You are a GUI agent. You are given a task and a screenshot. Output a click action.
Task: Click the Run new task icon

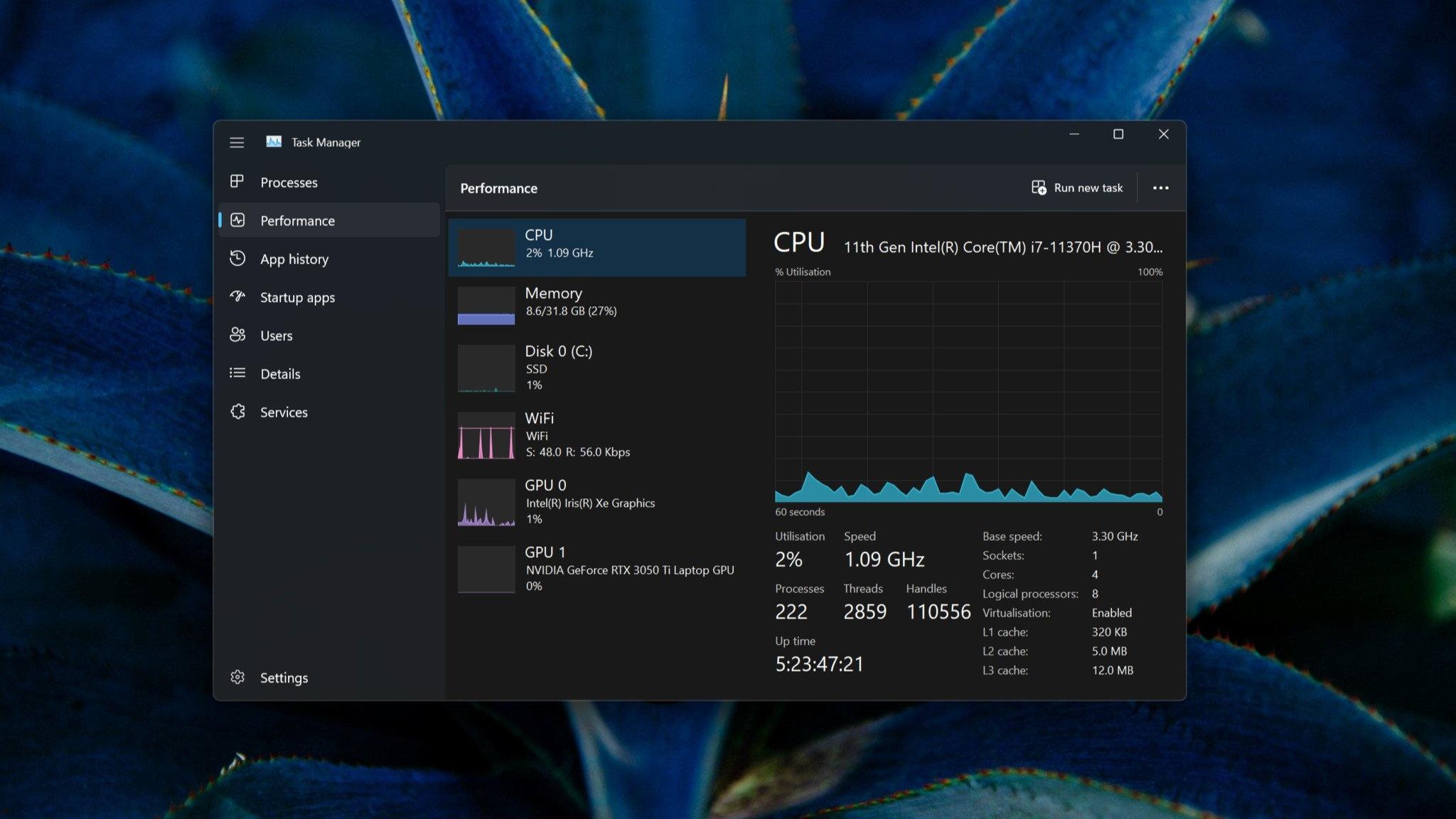(1039, 188)
